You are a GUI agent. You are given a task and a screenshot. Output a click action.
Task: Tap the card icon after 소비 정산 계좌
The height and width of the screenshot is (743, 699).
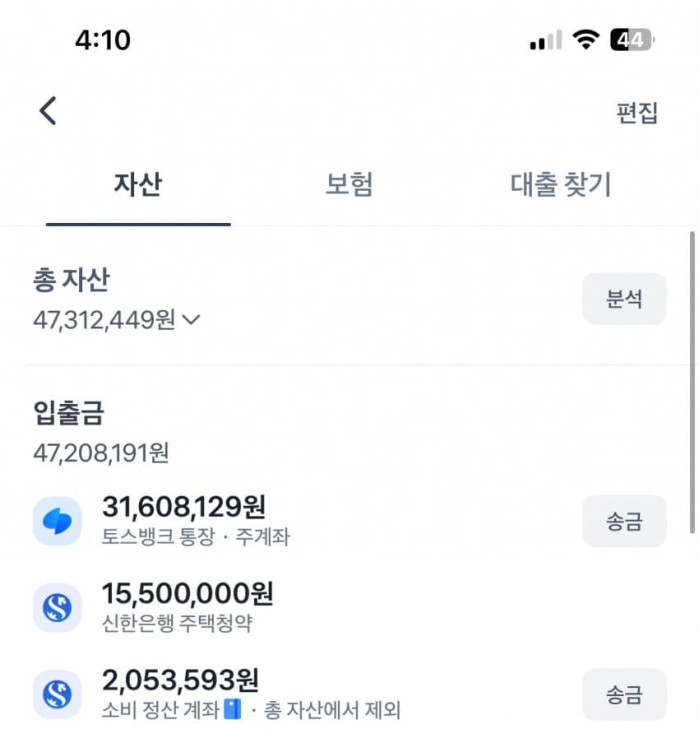(234, 711)
